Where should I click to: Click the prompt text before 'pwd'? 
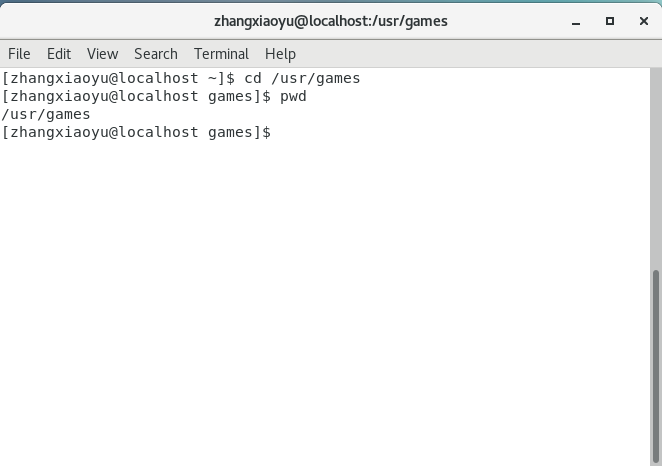(135, 96)
